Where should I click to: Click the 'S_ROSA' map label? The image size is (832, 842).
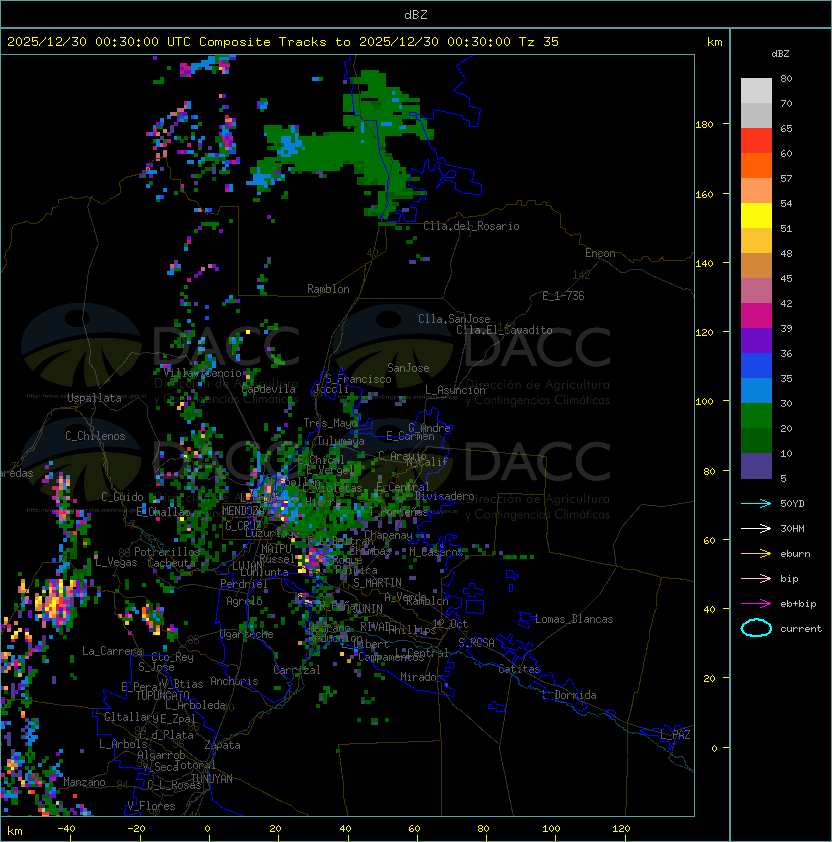tap(476, 643)
